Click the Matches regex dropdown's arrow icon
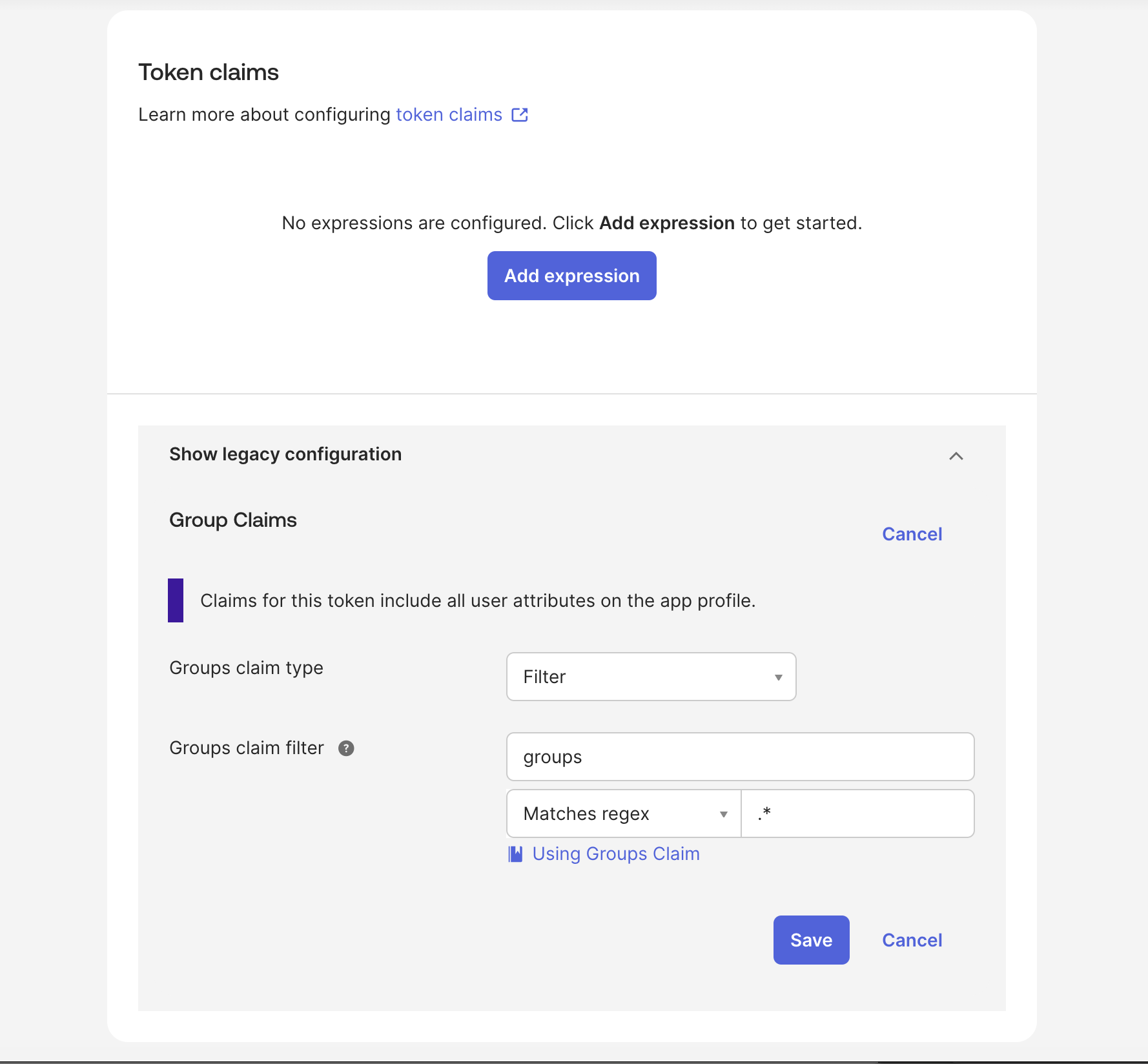Viewport: 1148px width, 1064px height. (x=723, y=814)
